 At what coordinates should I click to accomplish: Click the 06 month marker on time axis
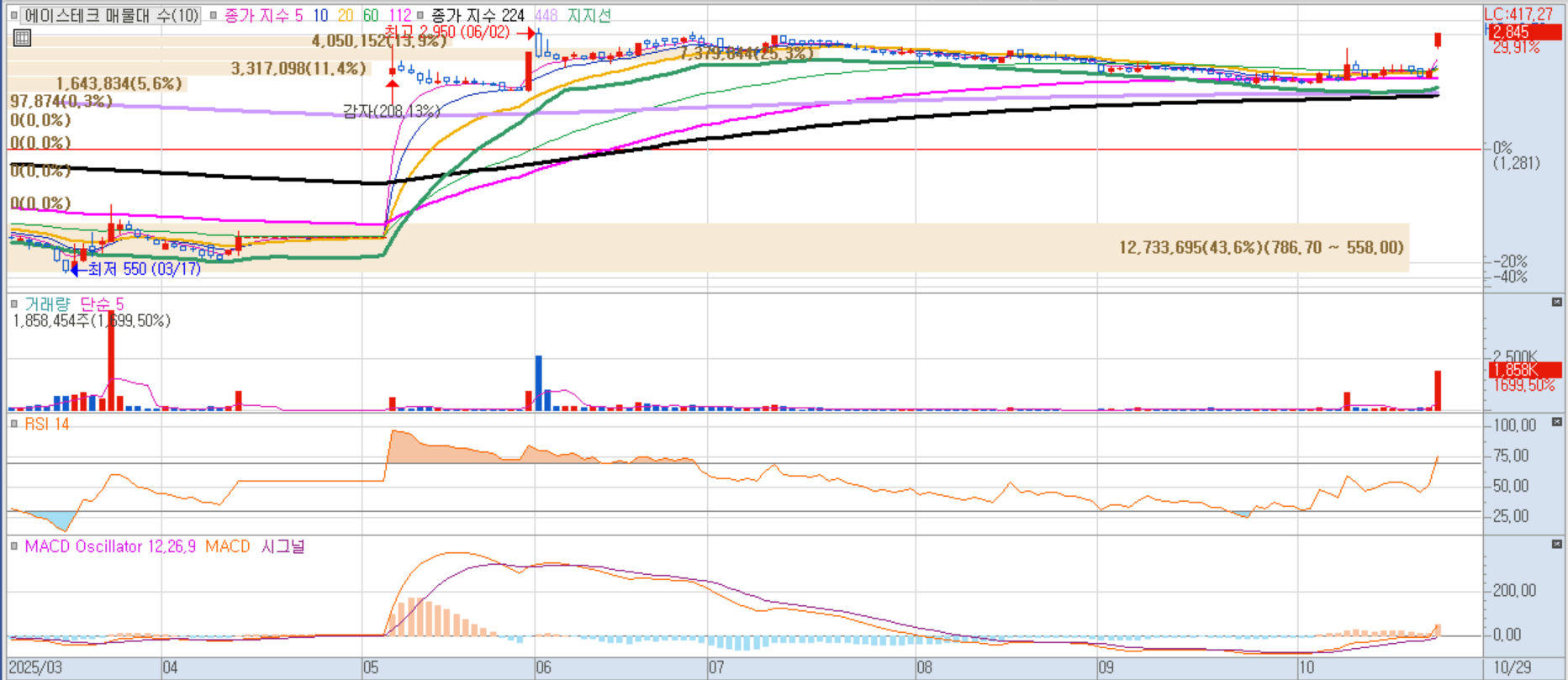pyautogui.click(x=543, y=668)
